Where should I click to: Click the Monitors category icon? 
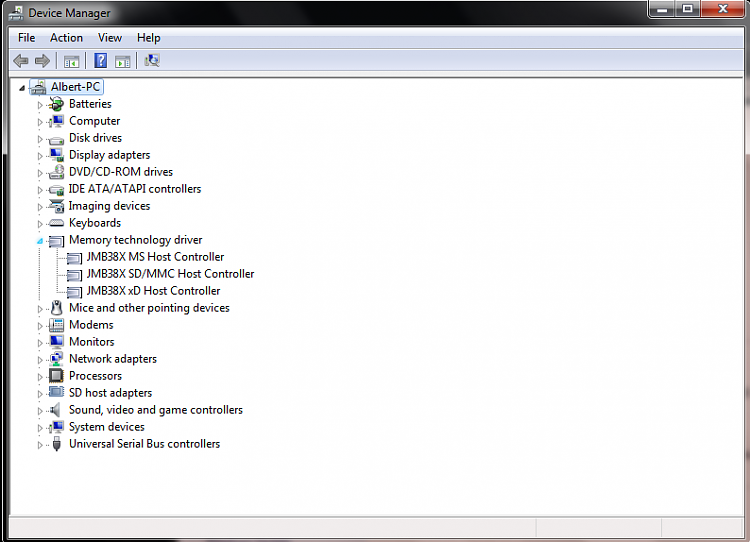pyautogui.click(x=56, y=342)
